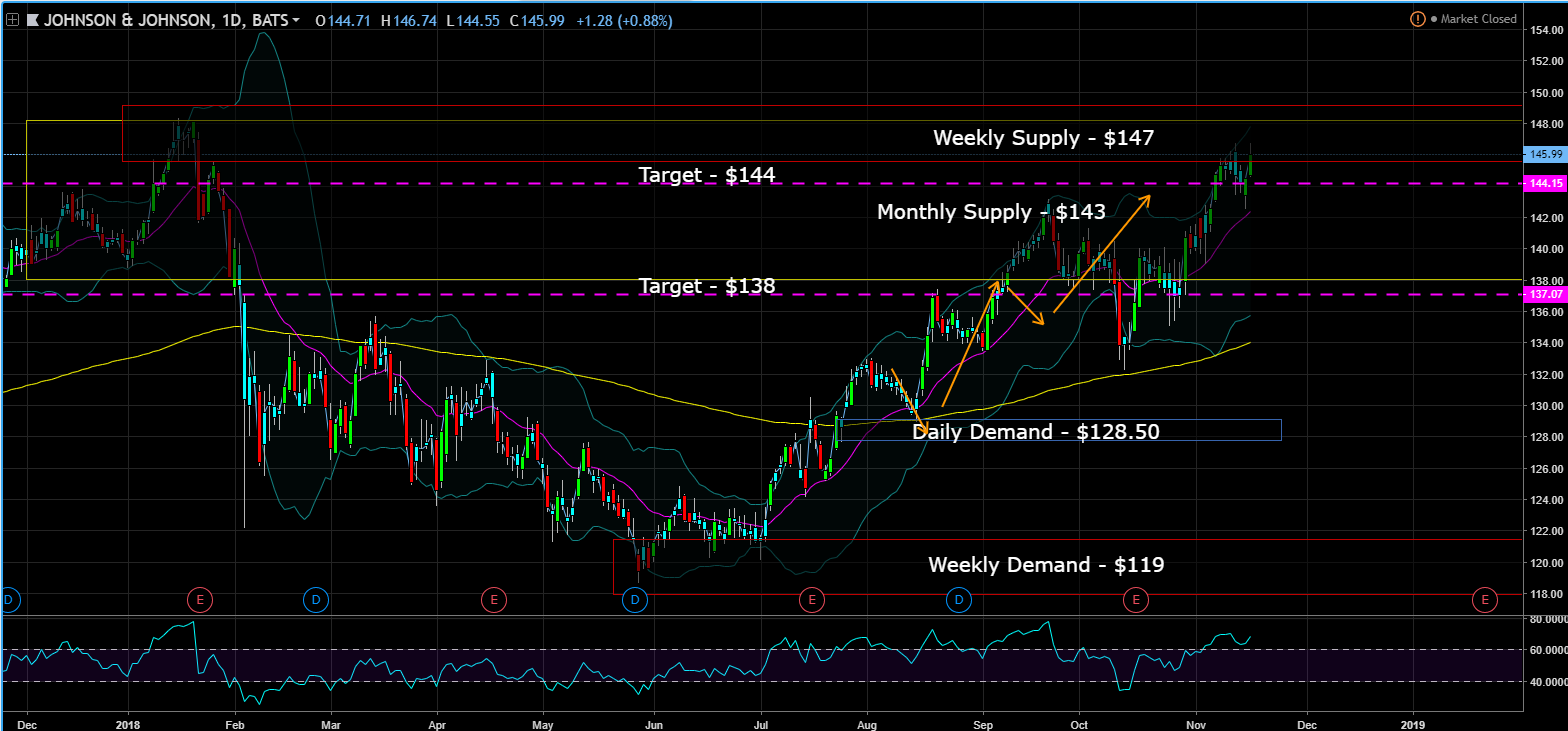This screenshot has height=731, width=1568.
Task: Select the 'Weekly Demand - $119' text annotation
Action: [1046, 565]
